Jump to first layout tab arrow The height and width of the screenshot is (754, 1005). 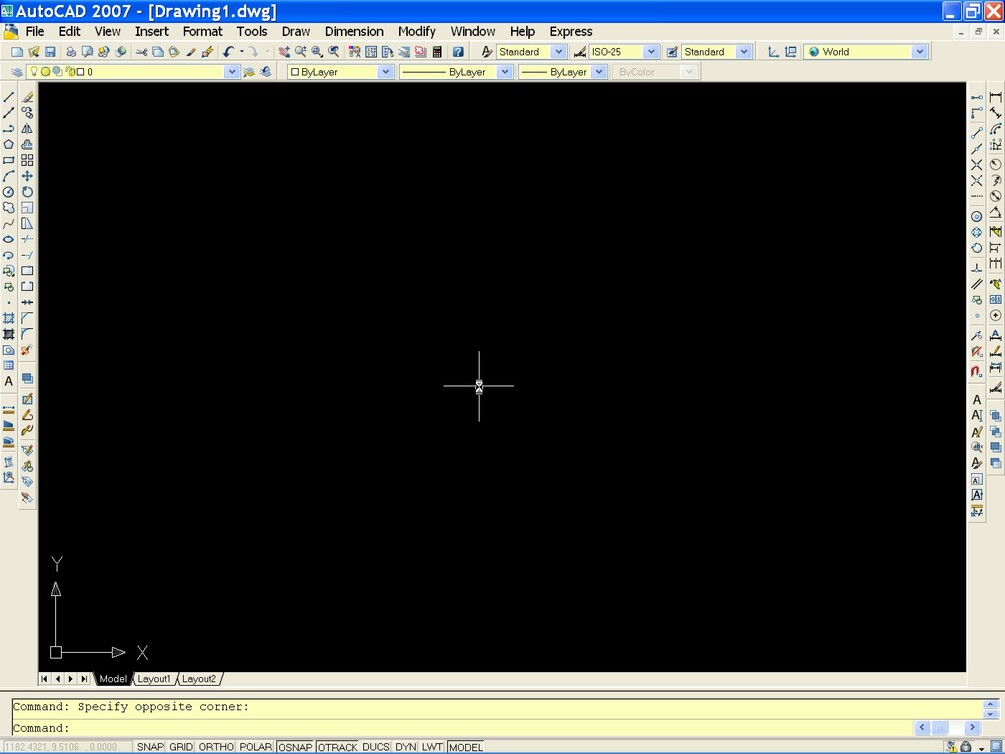click(44, 679)
